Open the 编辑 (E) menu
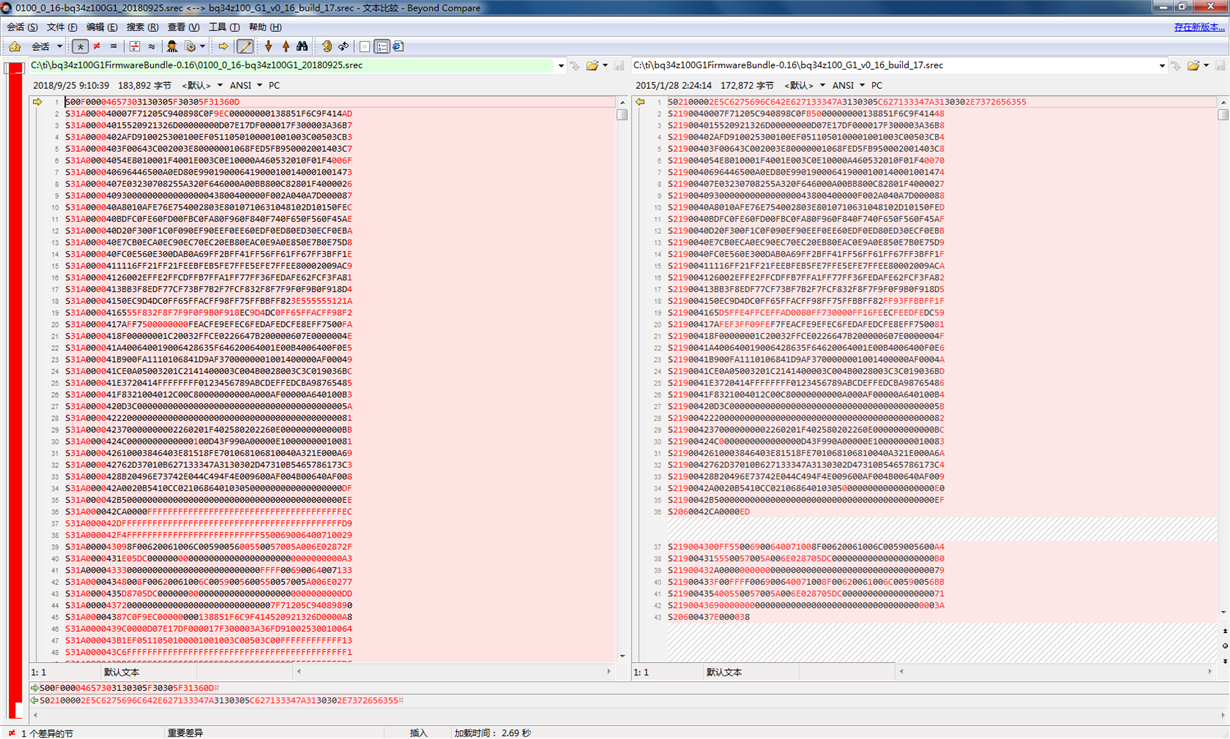This screenshot has height=739, width=1230. [x=101, y=27]
